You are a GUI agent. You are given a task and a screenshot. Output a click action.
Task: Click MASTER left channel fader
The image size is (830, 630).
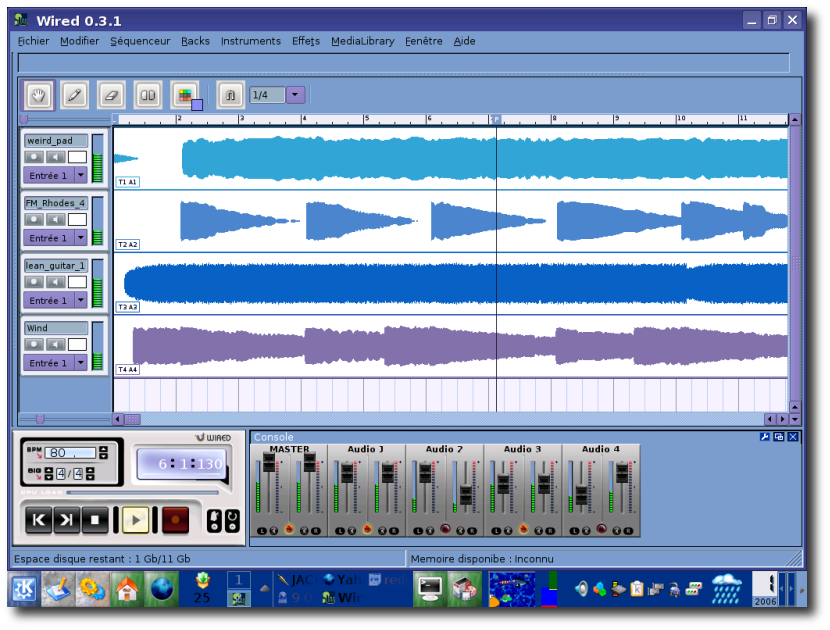coord(269,463)
